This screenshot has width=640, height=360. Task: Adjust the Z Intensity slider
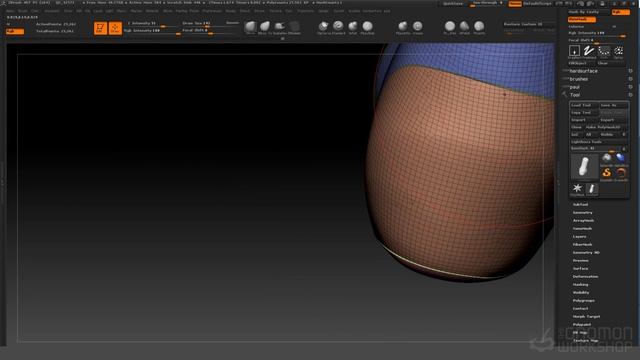(152, 24)
